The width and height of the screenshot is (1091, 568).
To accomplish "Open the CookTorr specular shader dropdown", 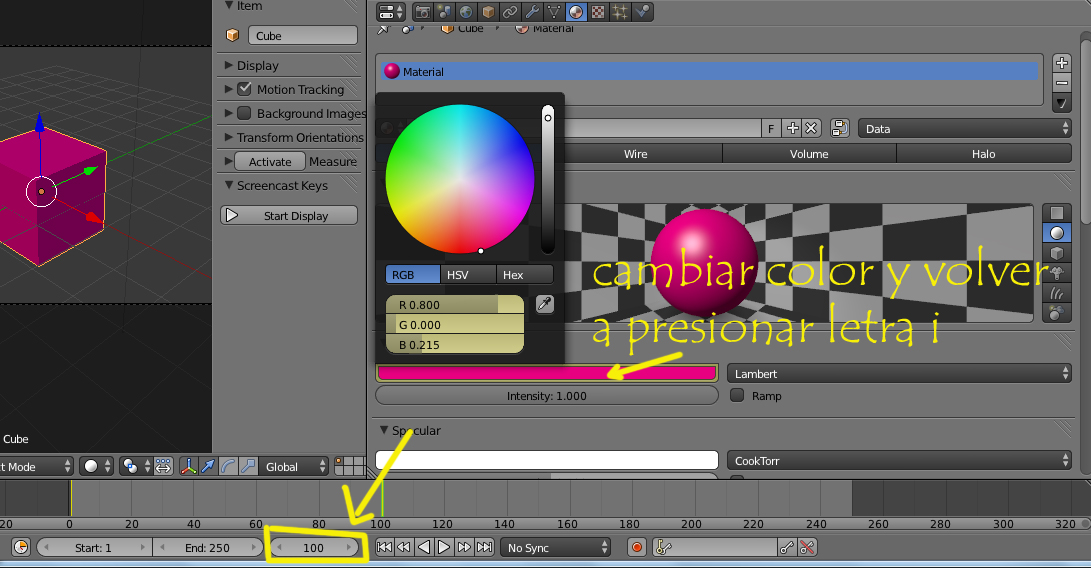I will point(899,461).
